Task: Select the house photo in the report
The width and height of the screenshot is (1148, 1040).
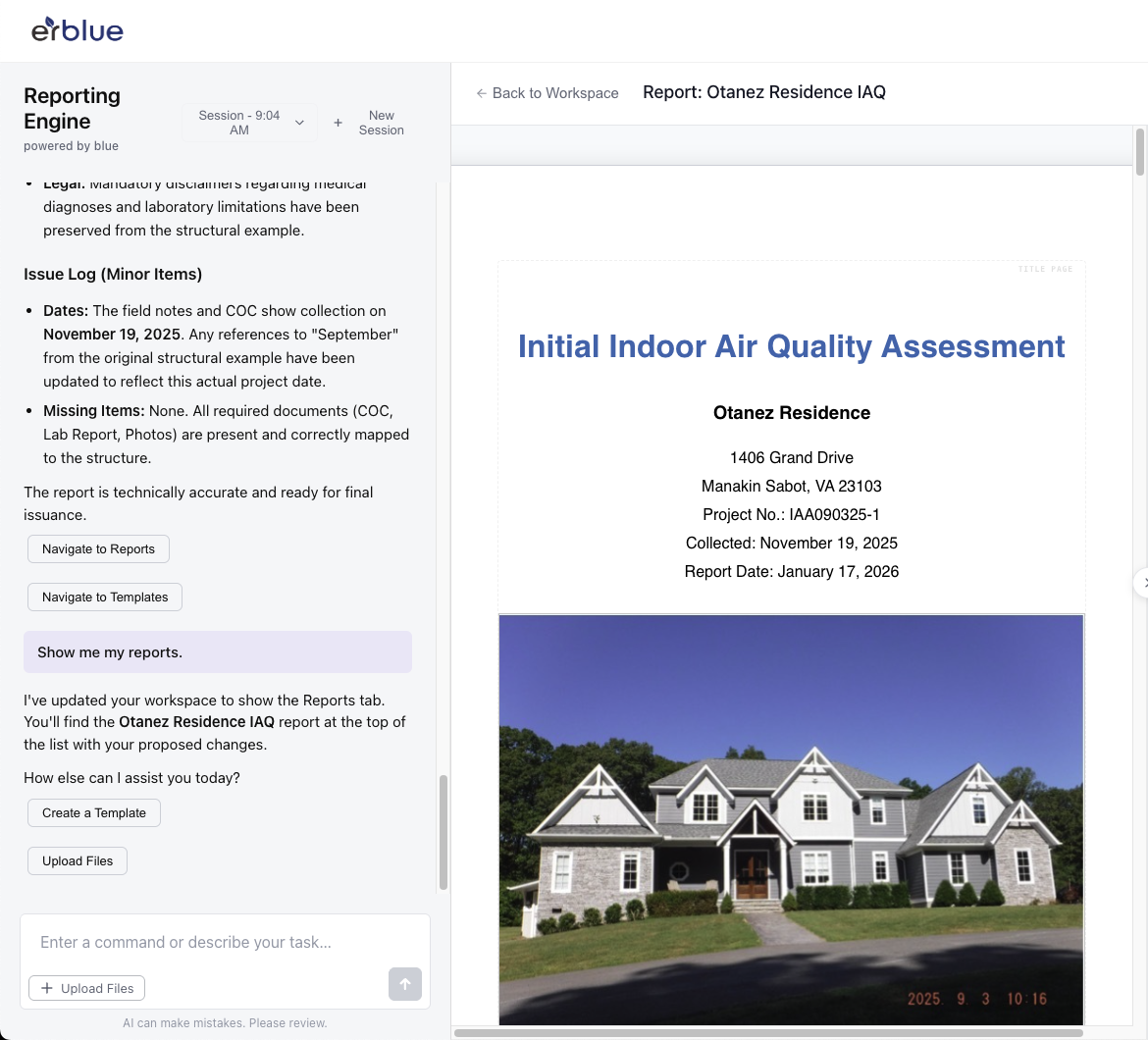Action: [x=791, y=819]
